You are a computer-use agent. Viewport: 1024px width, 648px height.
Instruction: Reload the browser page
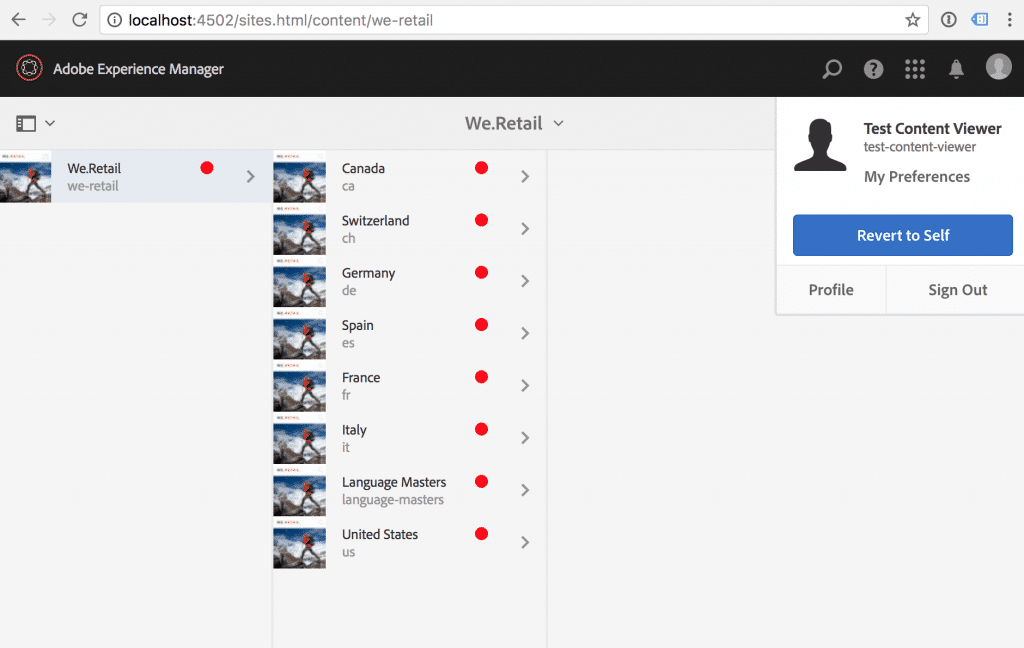[80, 20]
